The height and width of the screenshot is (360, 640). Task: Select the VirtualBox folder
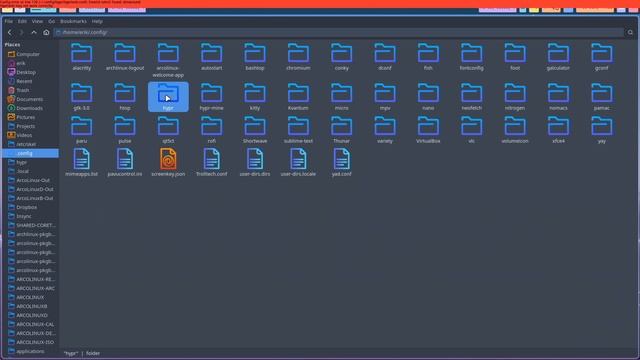[428, 130]
